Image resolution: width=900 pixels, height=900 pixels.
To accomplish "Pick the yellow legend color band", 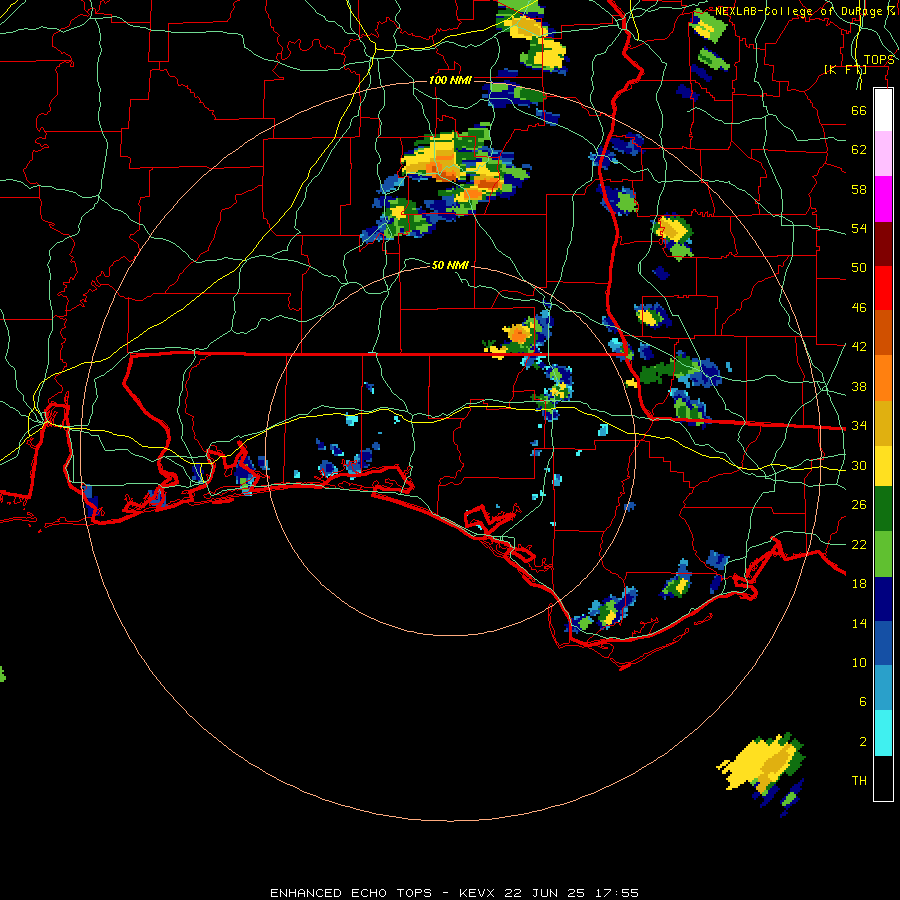I will [x=883, y=466].
